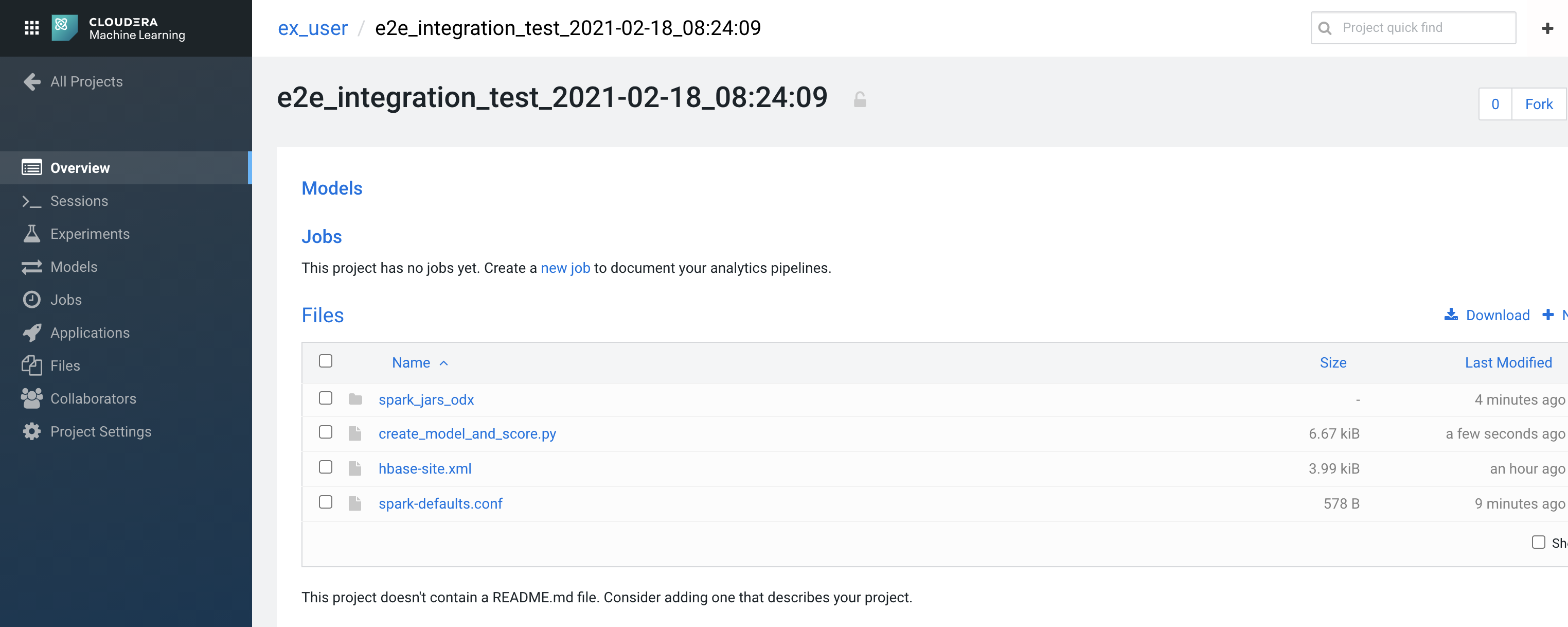Expand the spark_jars_odx folder
Image resolution: width=1568 pixels, height=627 pixels.
coord(425,399)
